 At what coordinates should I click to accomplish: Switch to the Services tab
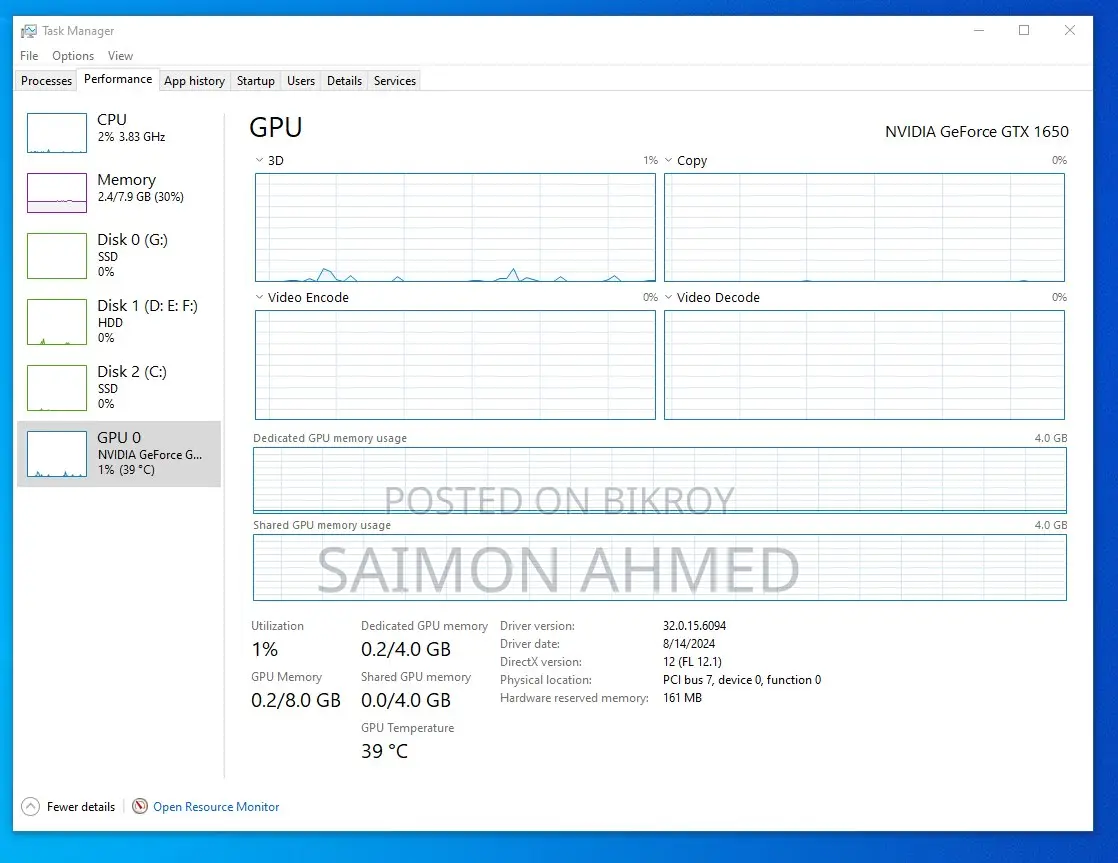395,81
